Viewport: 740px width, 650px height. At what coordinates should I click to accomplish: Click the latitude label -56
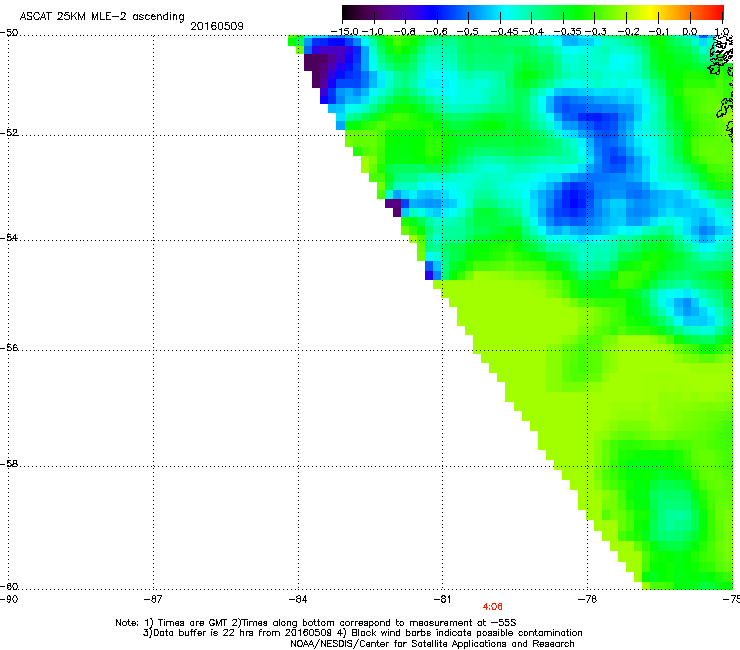9,347
